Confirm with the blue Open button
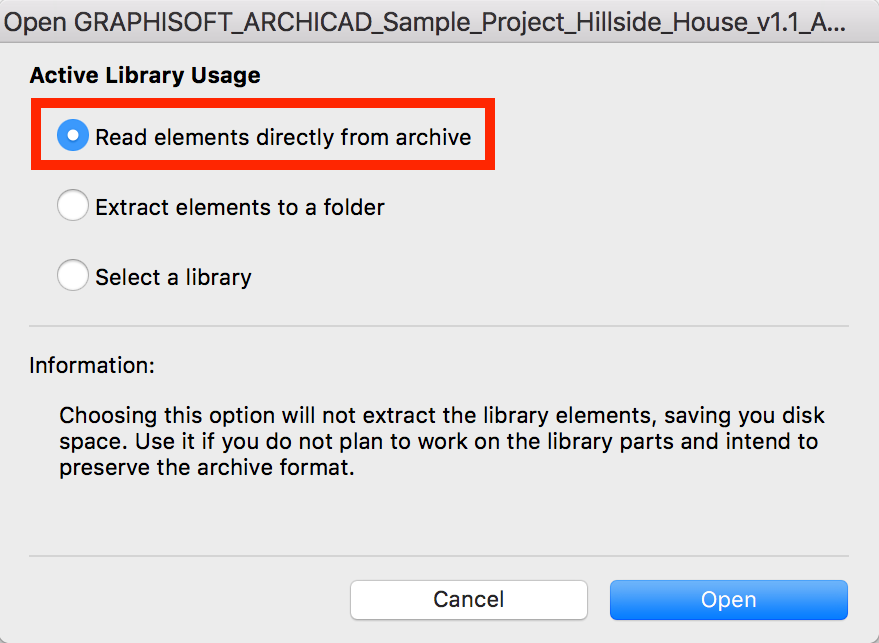This screenshot has height=643, width=879. point(728,600)
